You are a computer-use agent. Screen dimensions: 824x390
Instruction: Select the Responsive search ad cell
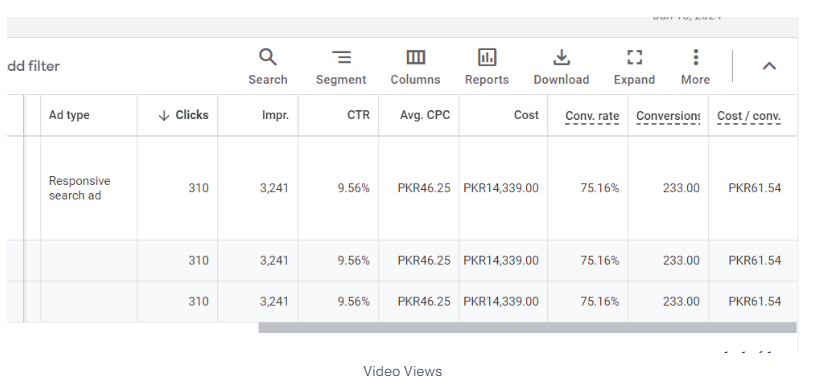pos(80,188)
